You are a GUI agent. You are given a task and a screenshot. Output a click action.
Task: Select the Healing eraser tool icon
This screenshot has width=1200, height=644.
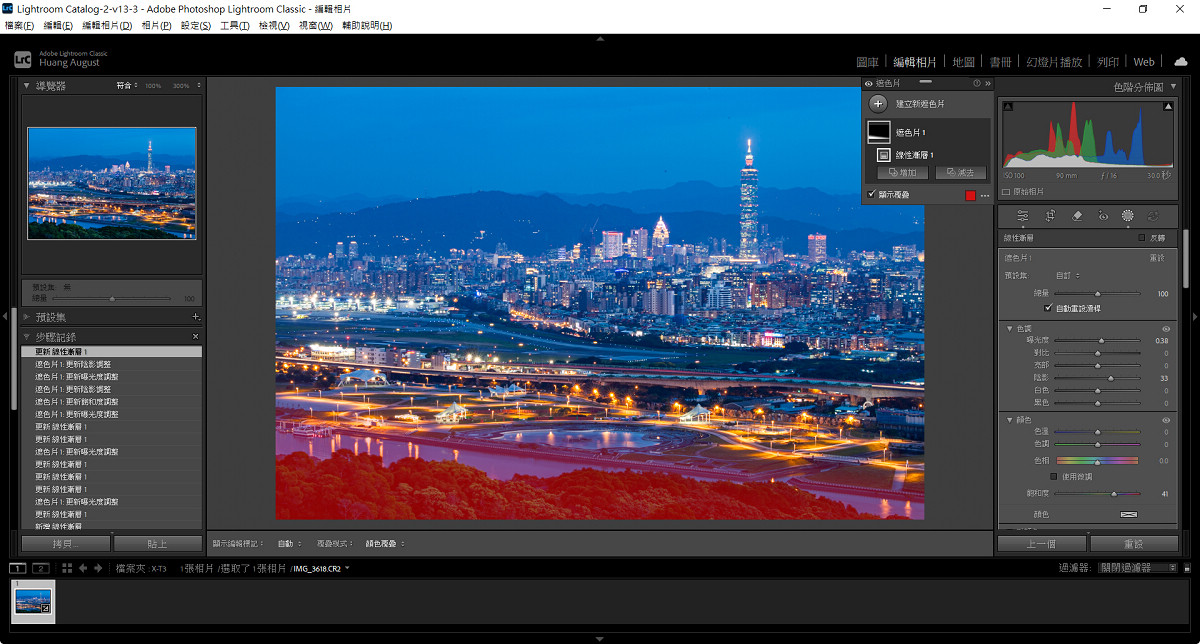click(x=1077, y=216)
